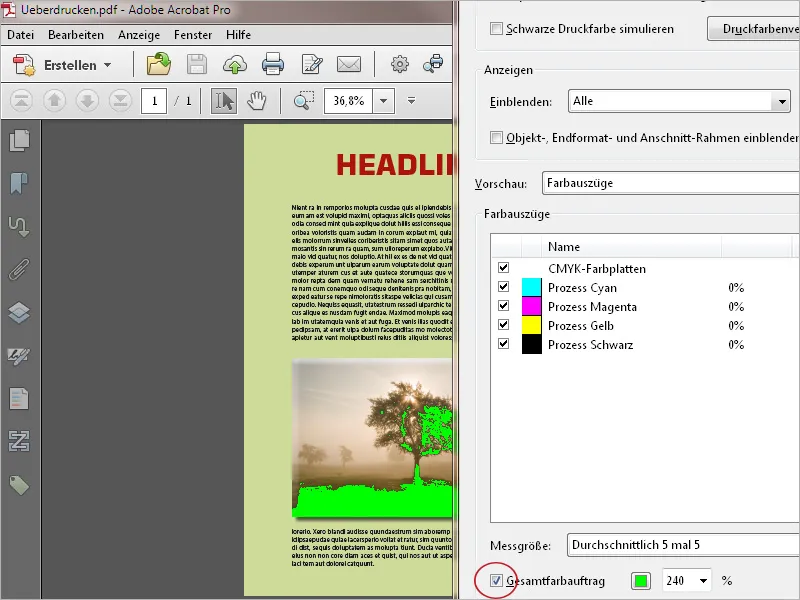Click the yellow swatch for Prozess Gelb
The height and width of the screenshot is (600, 800).
(532, 325)
